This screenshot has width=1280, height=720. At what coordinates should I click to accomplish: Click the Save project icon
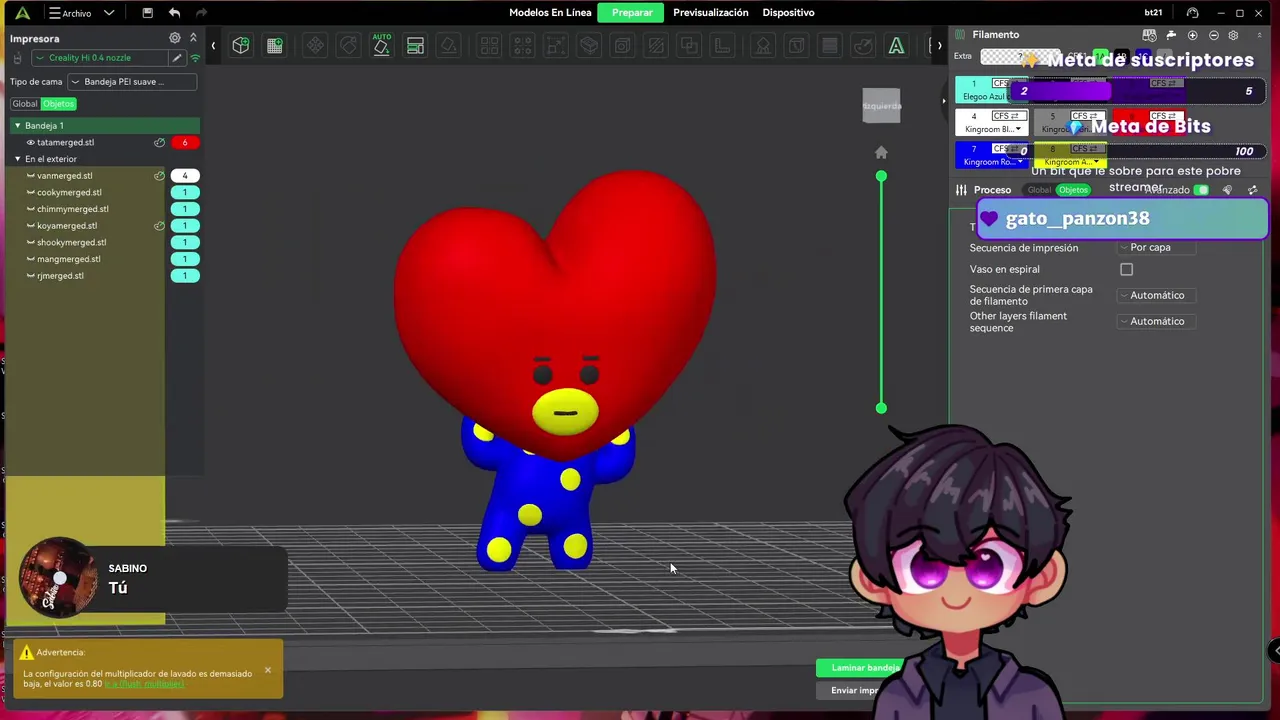(x=147, y=13)
